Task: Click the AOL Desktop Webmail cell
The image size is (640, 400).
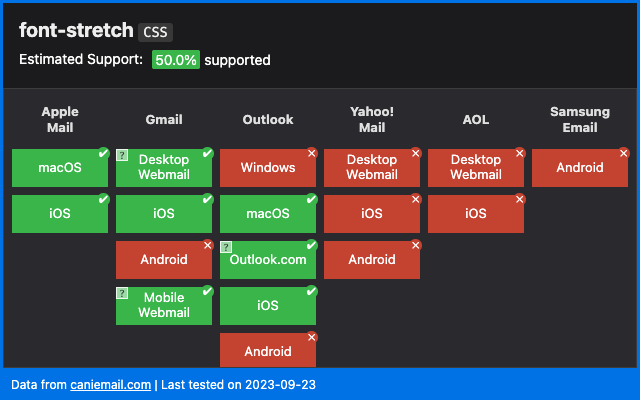Action: point(476,168)
